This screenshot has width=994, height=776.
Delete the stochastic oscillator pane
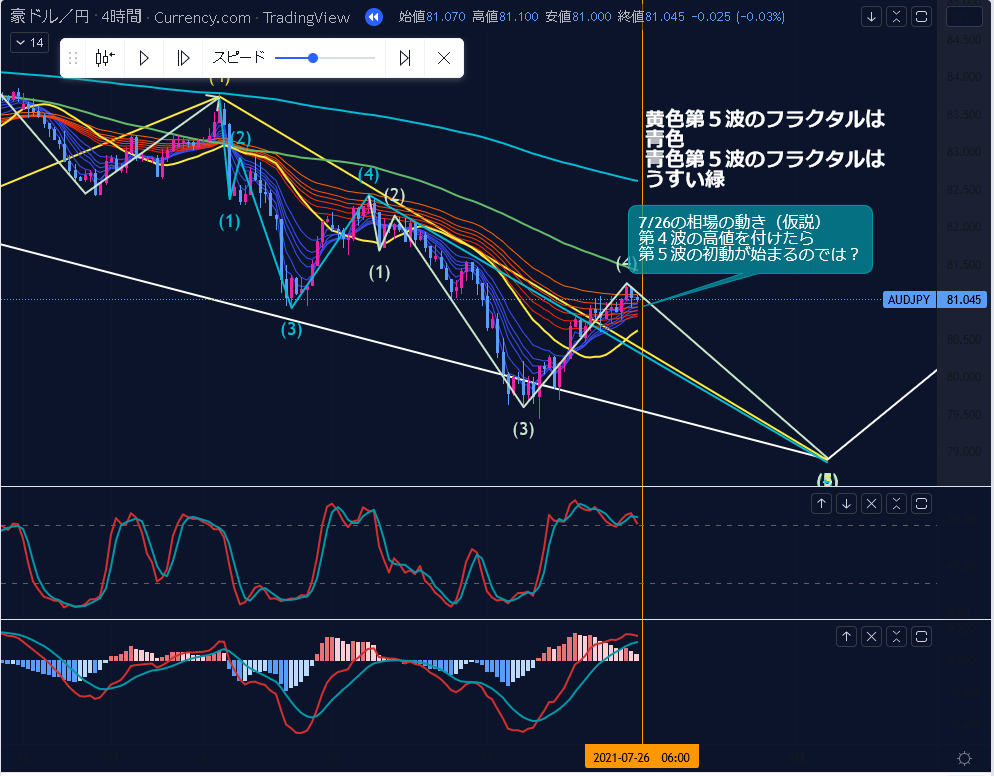coord(871,503)
